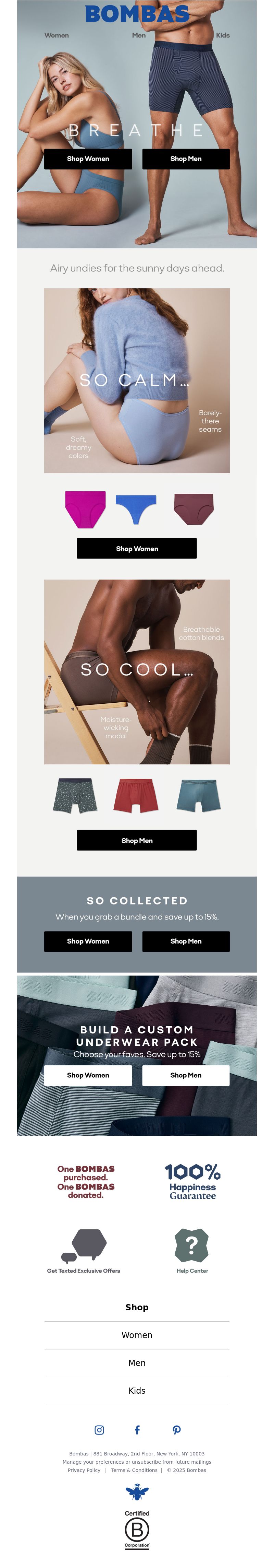Select the red men's boxer brief thumbnail
This screenshot has width=274, height=1568.
click(136, 795)
